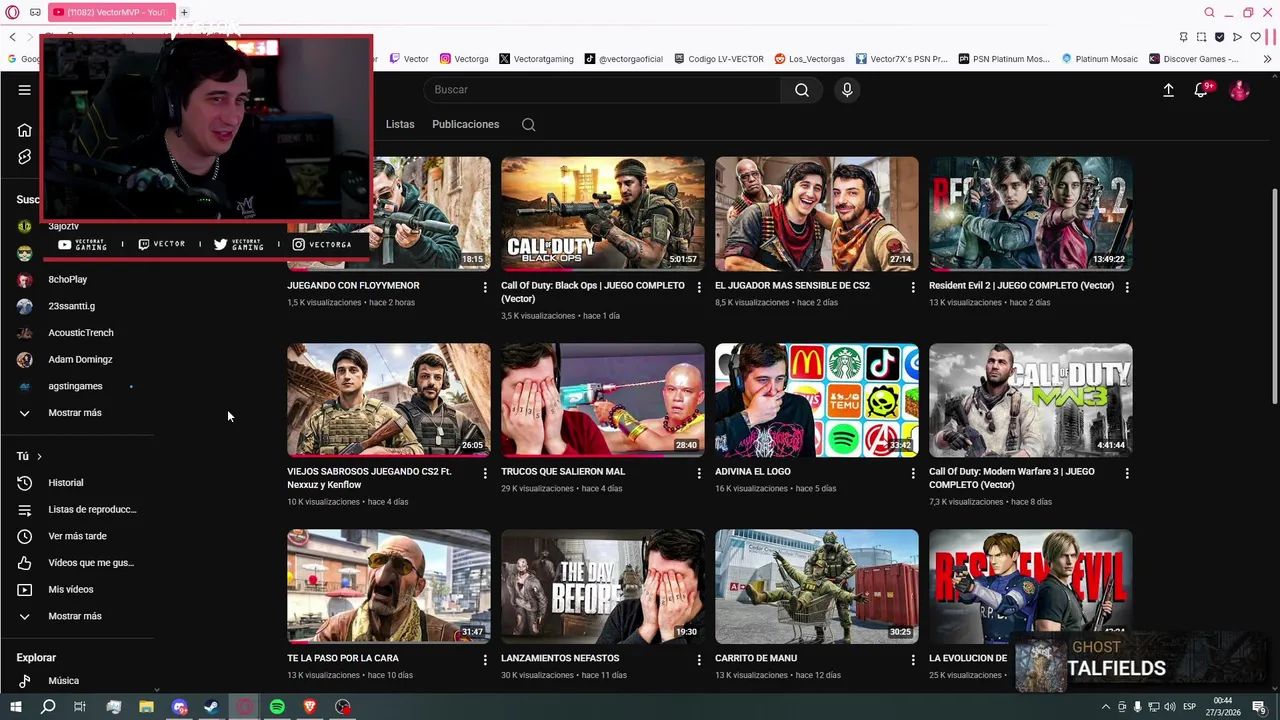Open options for Resident Evil 2 video
The image size is (1280, 720).
tap(1127, 287)
